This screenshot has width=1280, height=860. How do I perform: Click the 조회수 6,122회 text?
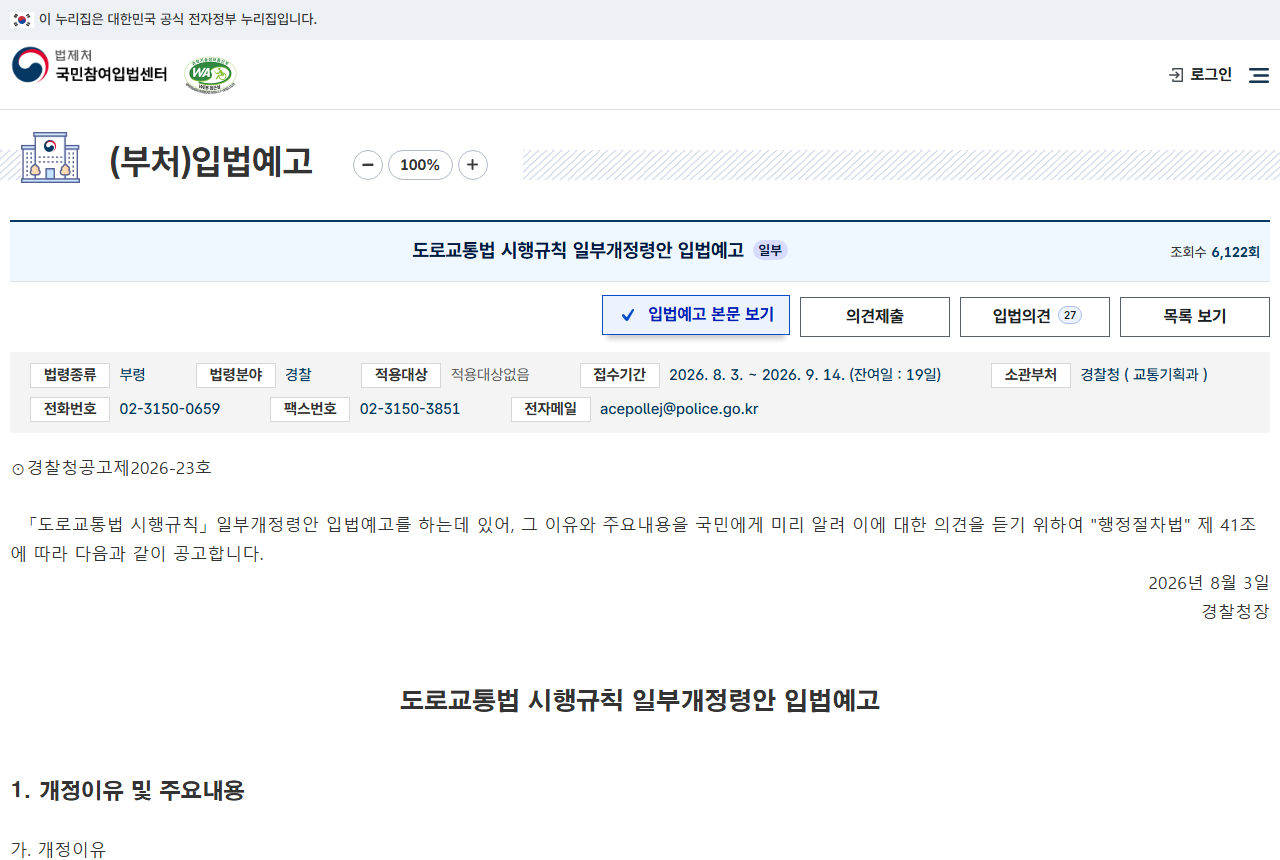click(1215, 252)
